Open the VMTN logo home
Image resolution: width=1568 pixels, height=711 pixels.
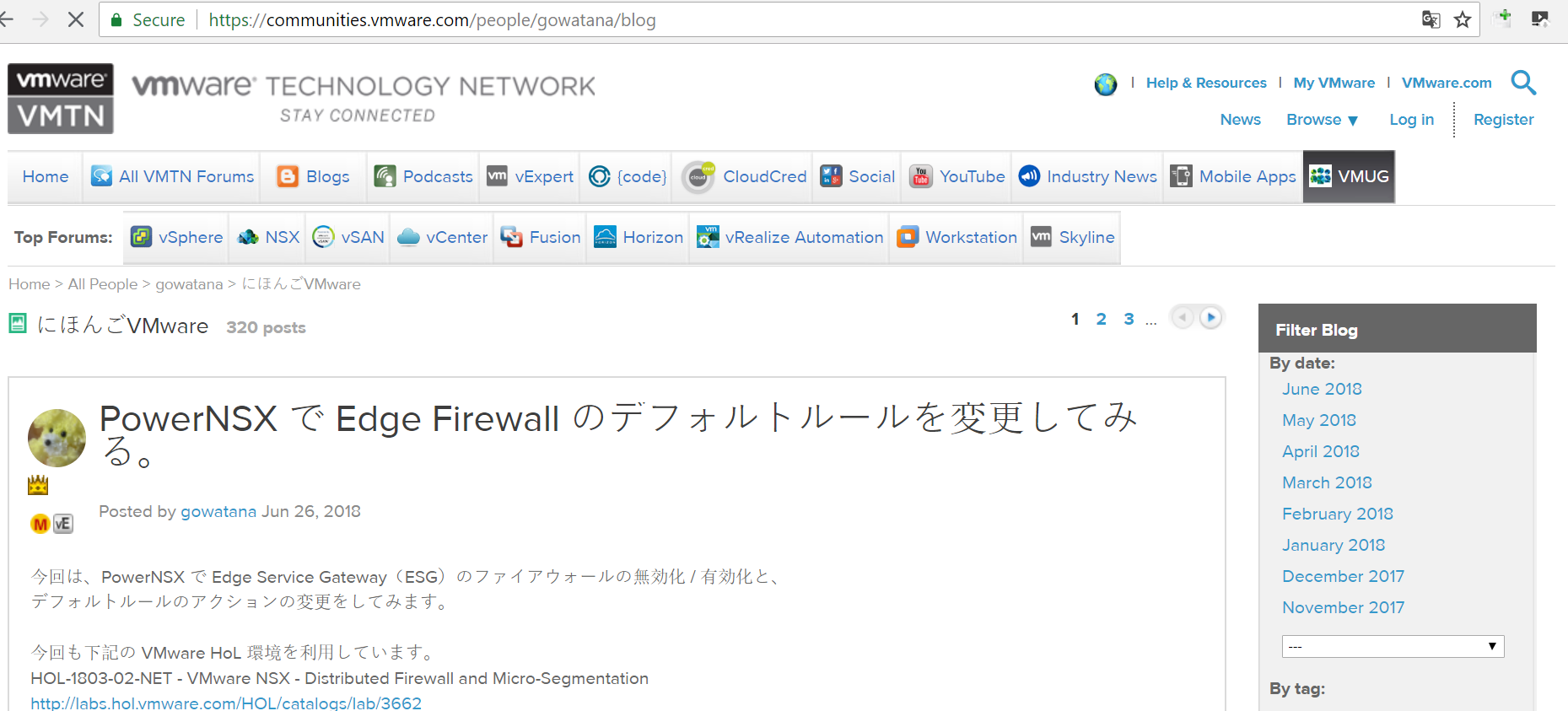click(61, 99)
